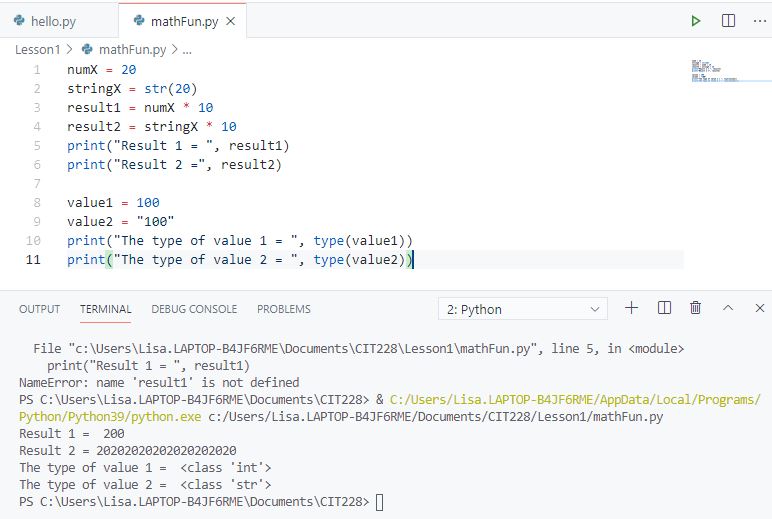772x519 pixels.
Task: Create a new terminal with the plus icon
Action: tap(631, 308)
